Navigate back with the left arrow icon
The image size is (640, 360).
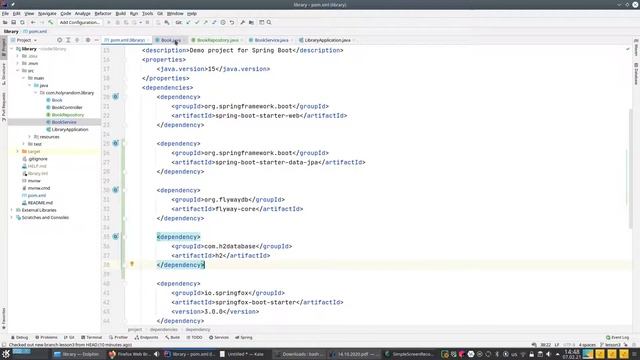click(33, 22)
